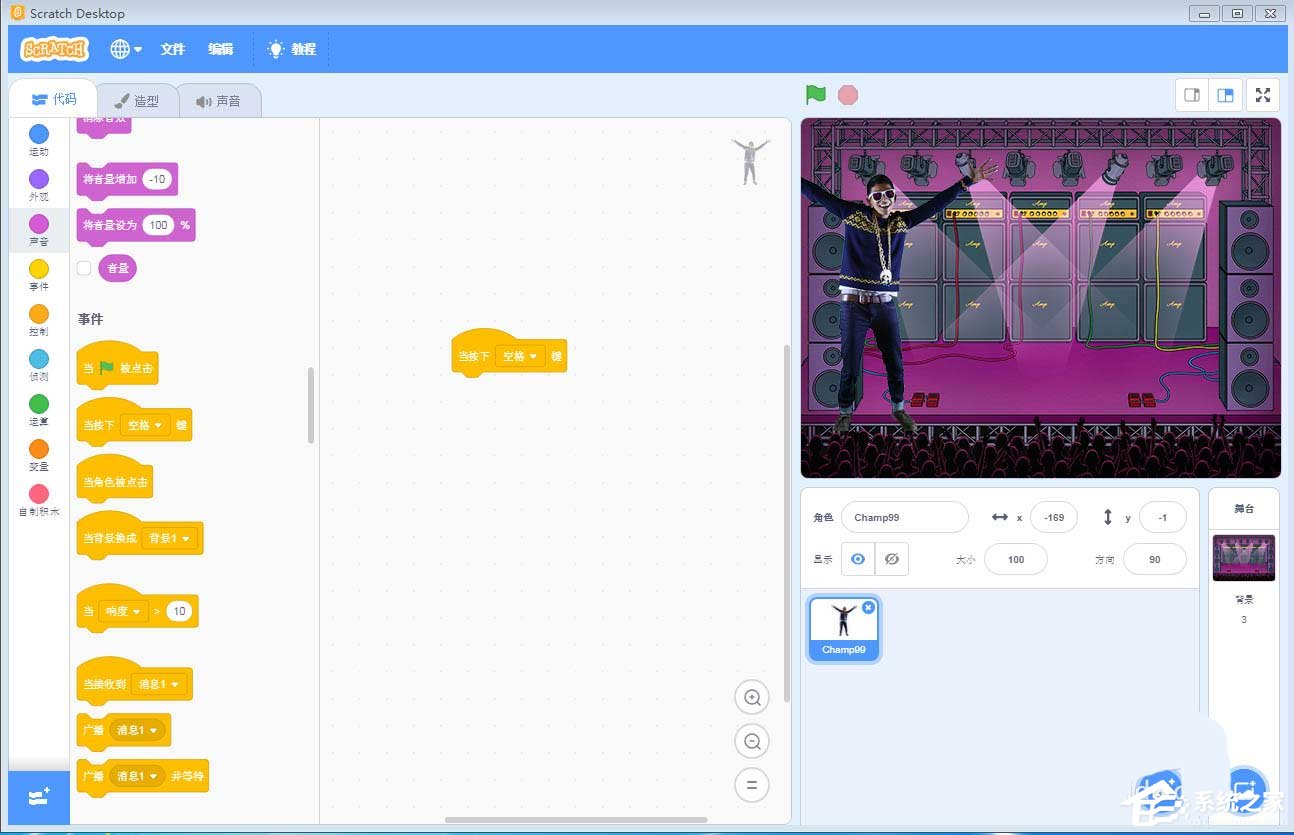Enter fullscreen stage mode

click(x=1263, y=95)
